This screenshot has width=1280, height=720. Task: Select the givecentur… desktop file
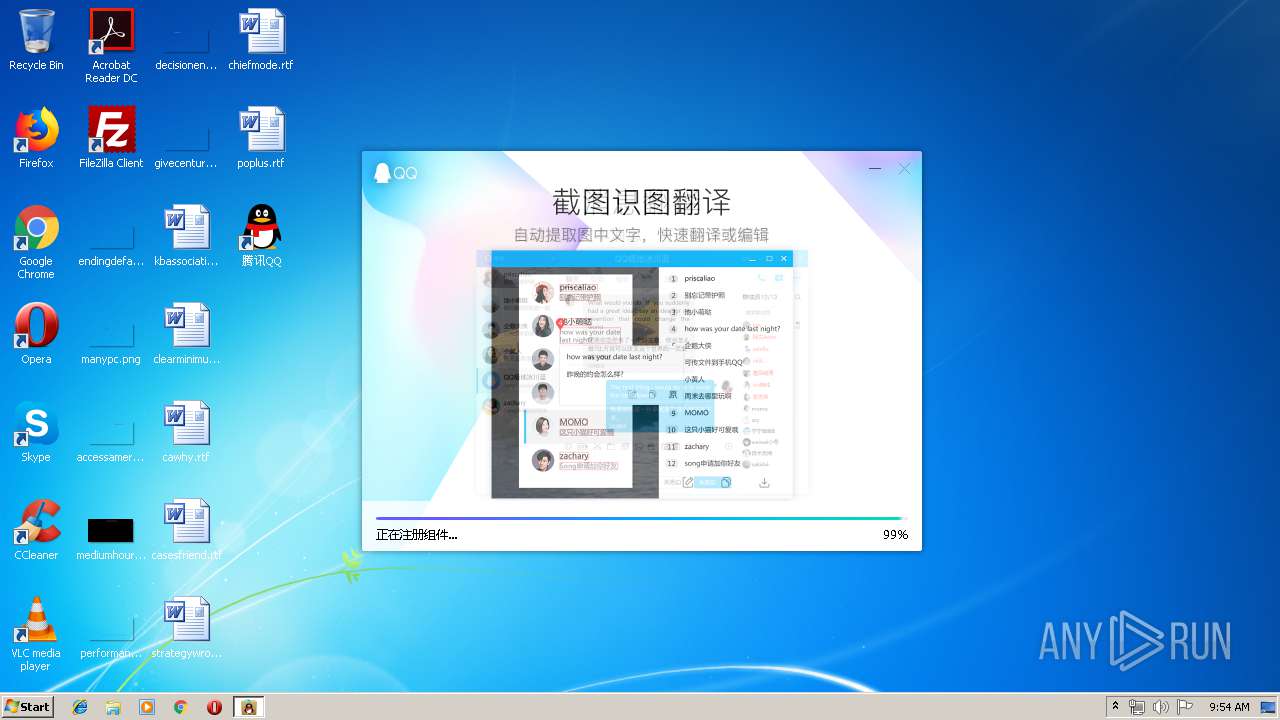186,138
